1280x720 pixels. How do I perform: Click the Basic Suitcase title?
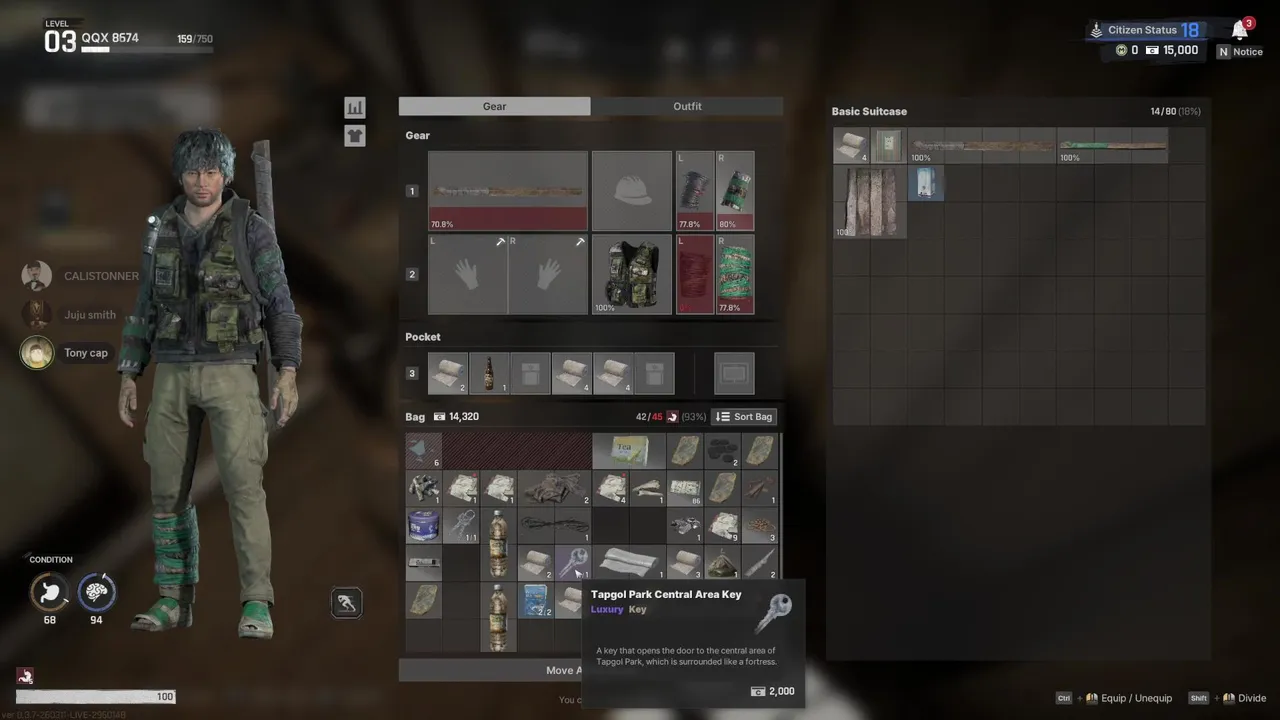coord(869,111)
